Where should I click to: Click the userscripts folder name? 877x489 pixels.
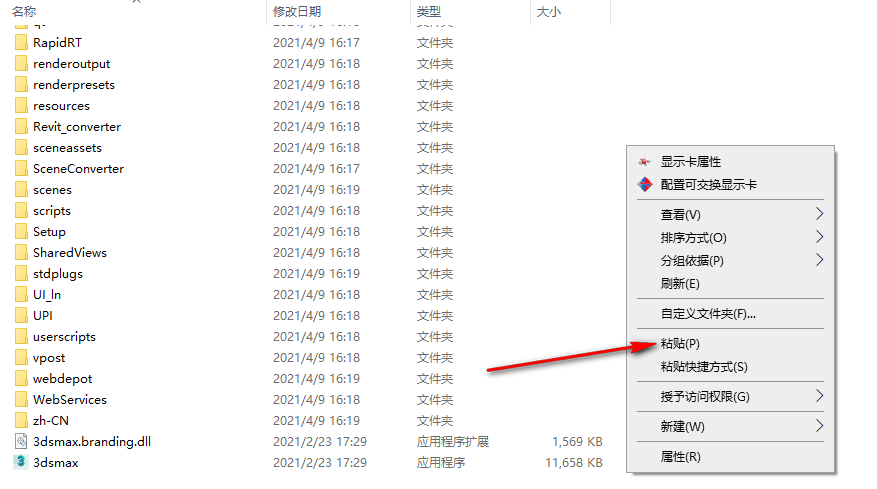[x=64, y=337]
